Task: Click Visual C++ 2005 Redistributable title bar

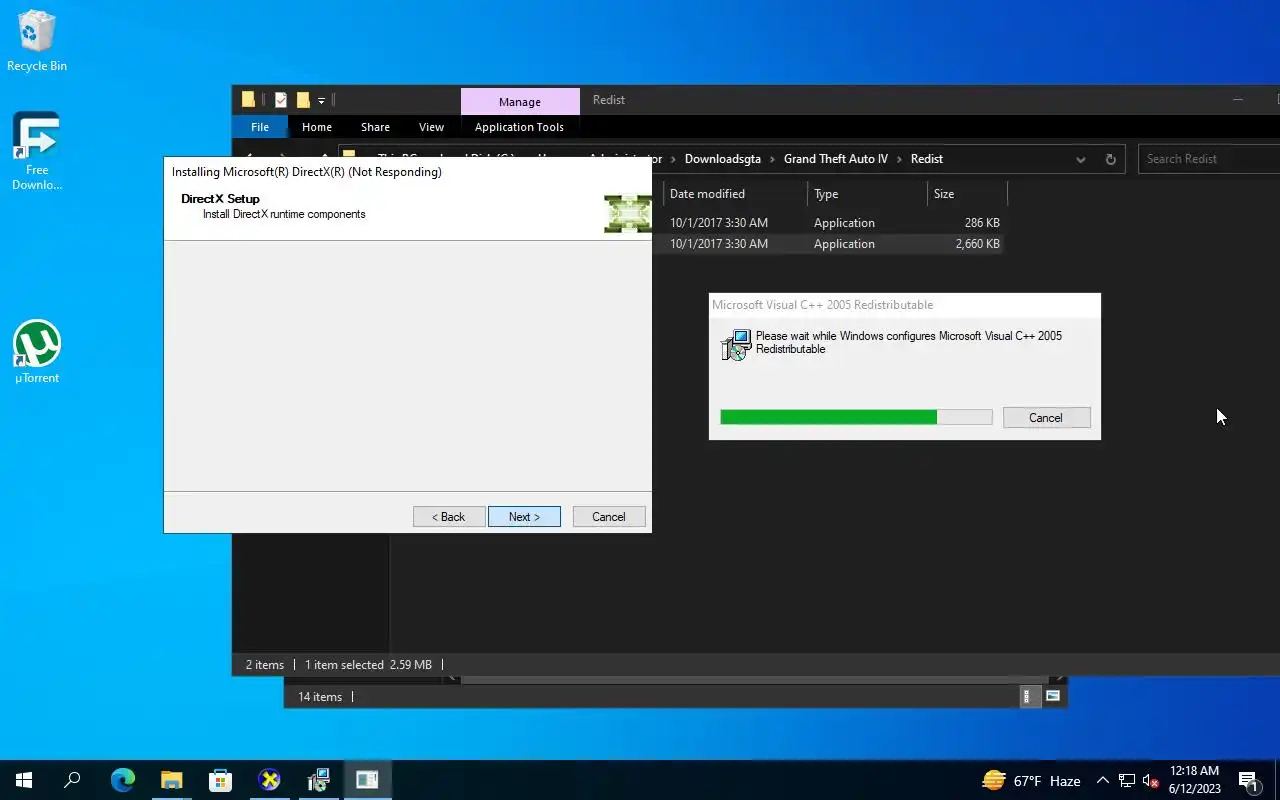Action: coord(904,305)
